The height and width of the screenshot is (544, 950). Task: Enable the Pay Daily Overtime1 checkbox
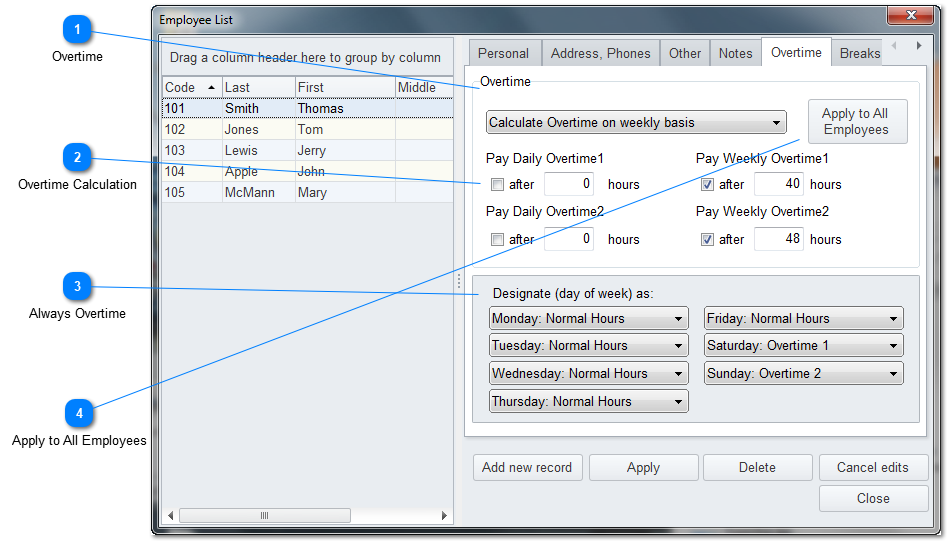pyautogui.click(x=497, y=185)
